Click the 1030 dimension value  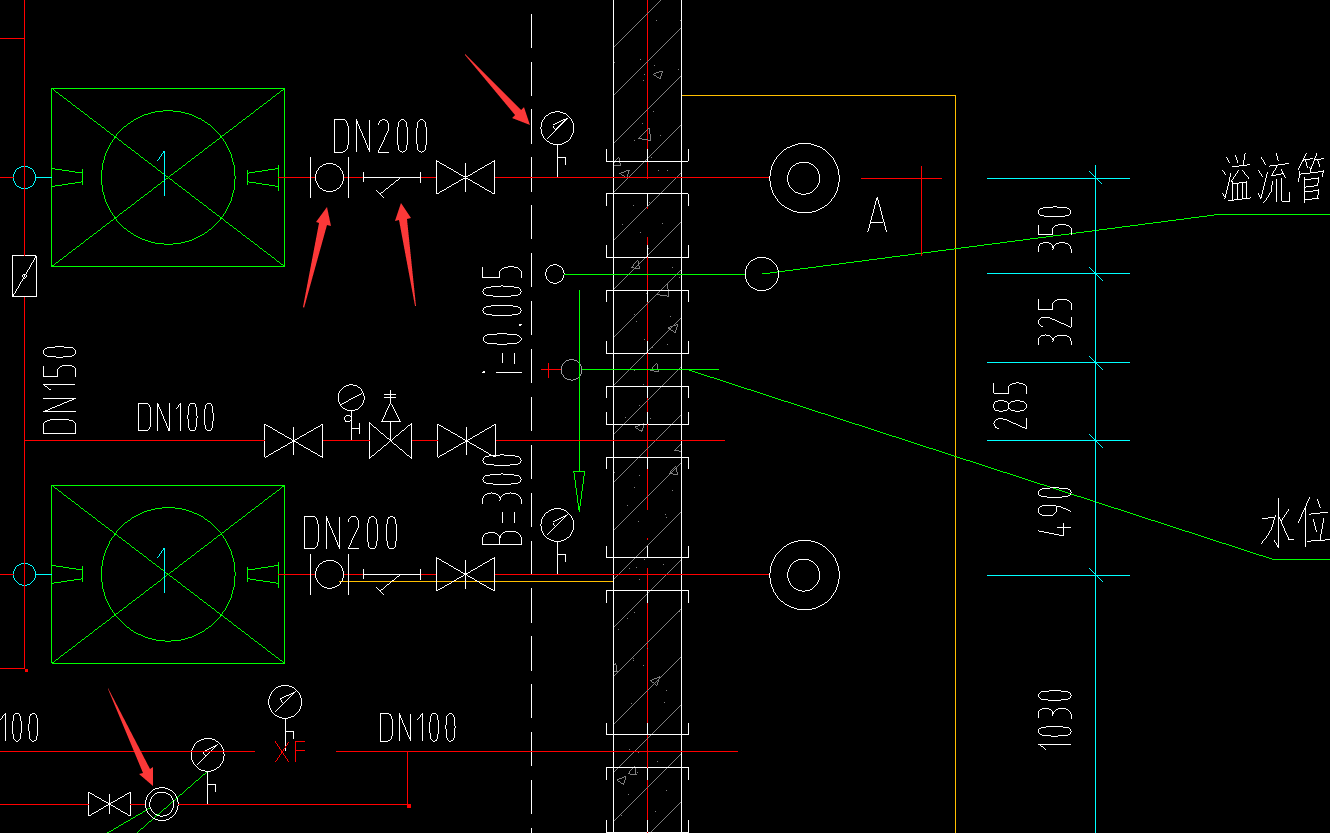[x=1056, y=718]
